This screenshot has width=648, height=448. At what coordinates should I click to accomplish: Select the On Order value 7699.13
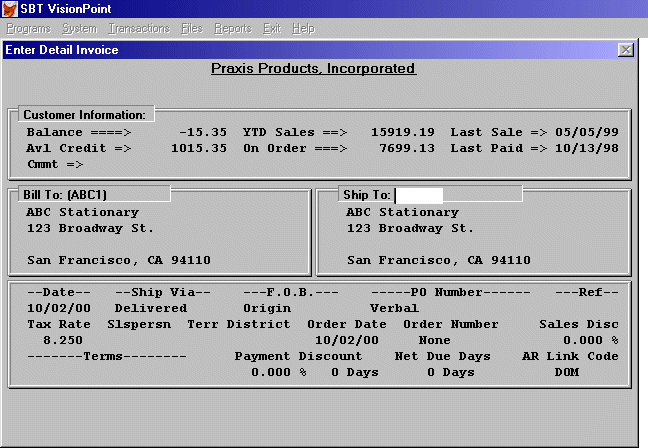(x=407, y=148)
